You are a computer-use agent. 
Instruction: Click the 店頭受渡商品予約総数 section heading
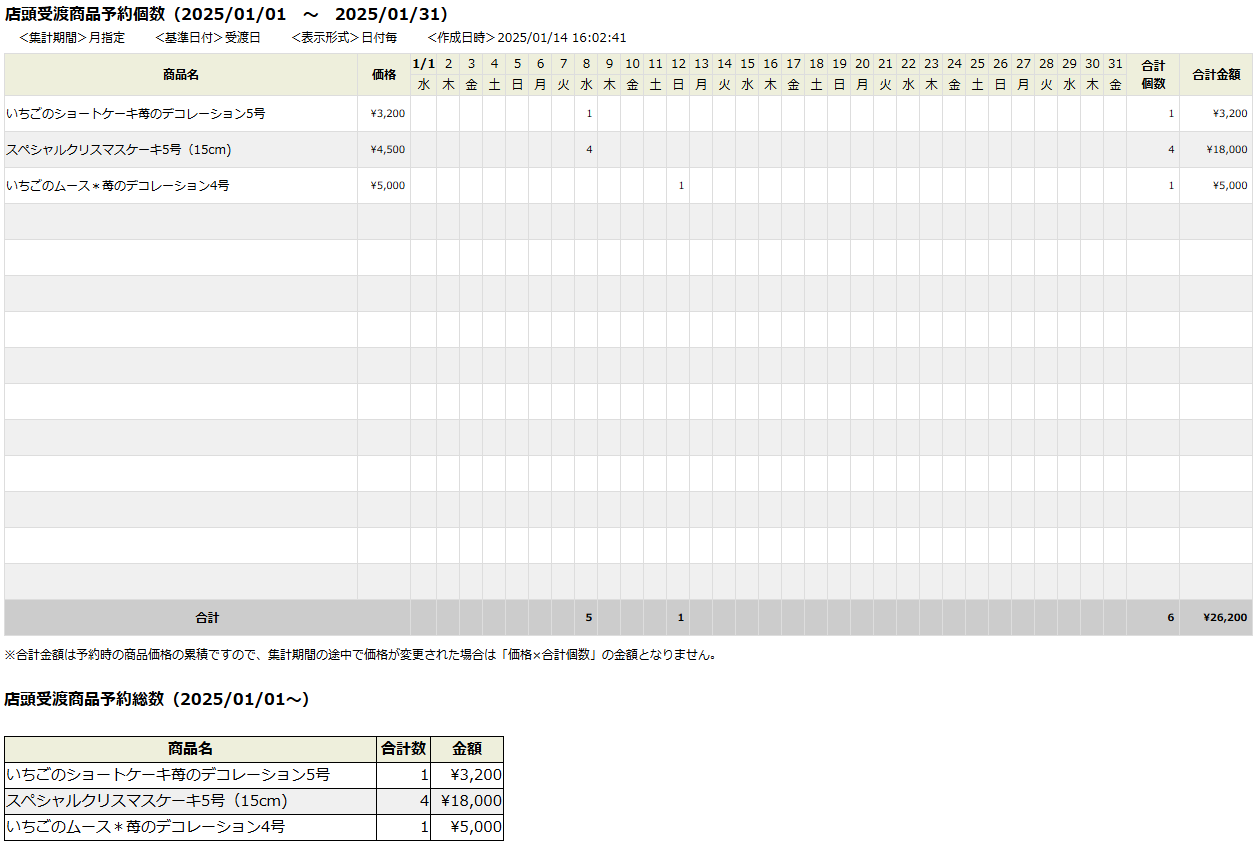157,700
